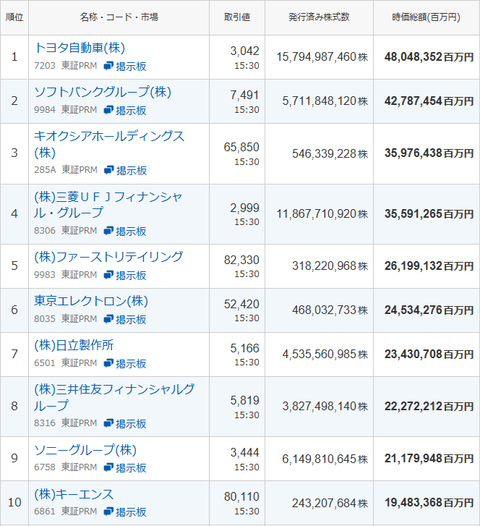This screenshot has width=480, height=526.
Task: Open the 掲示板 icon for トヨタ自動車
Action: (125, 66)
